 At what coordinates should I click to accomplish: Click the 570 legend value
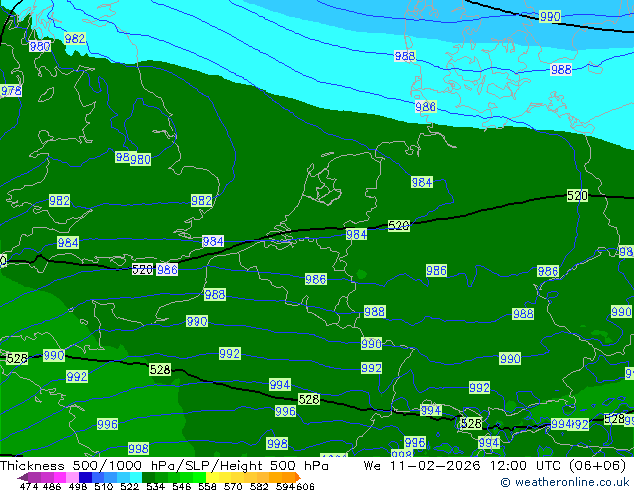coord(233,486)
